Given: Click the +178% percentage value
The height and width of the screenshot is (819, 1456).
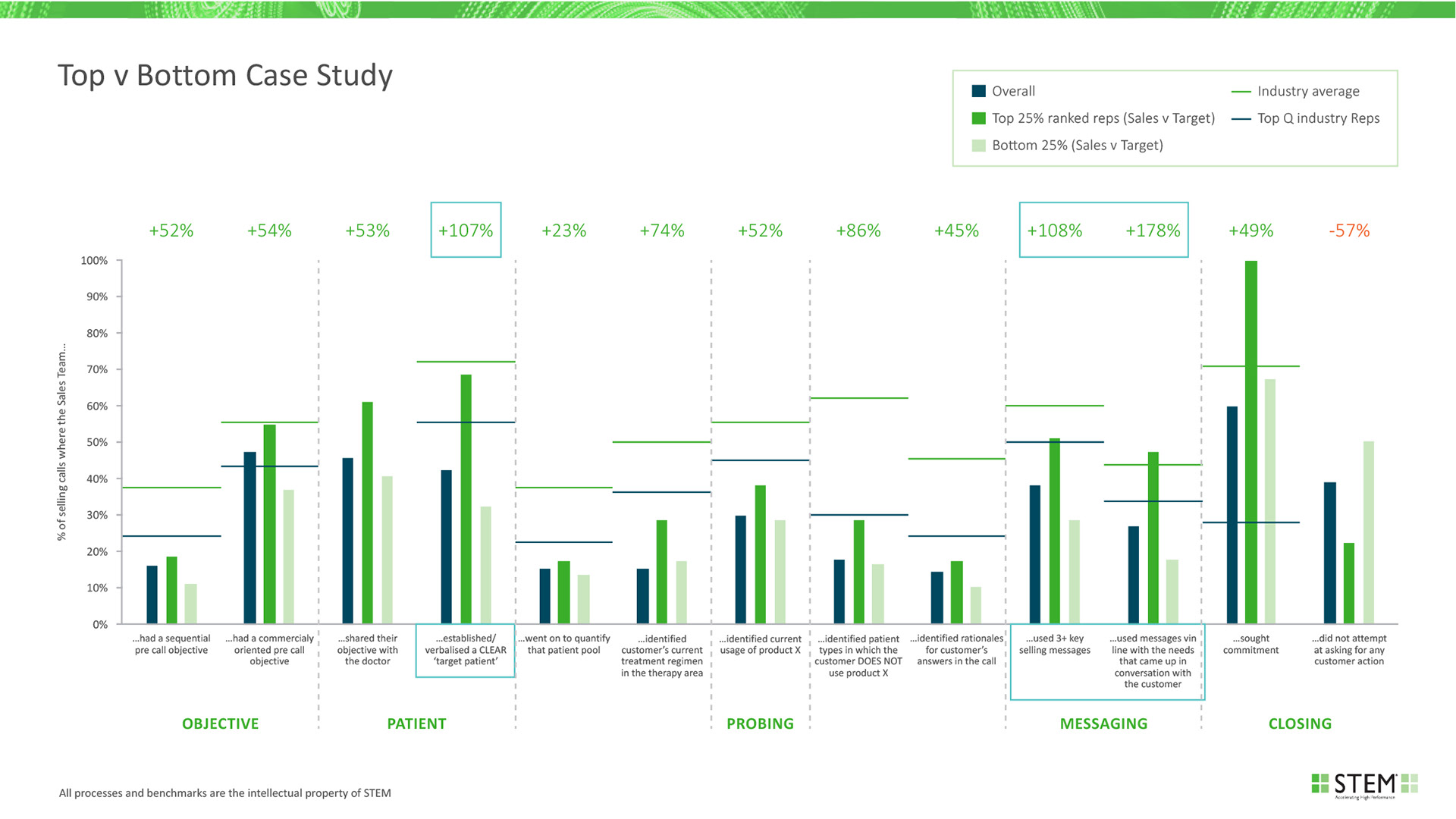Looking at the screenshot, I should (x=1153, y=231).
